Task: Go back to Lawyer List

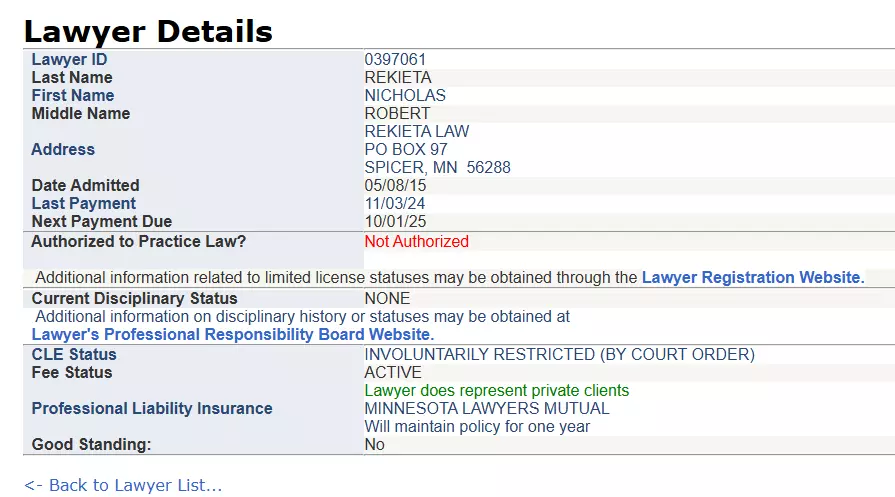Action: [x=123, y=485]
